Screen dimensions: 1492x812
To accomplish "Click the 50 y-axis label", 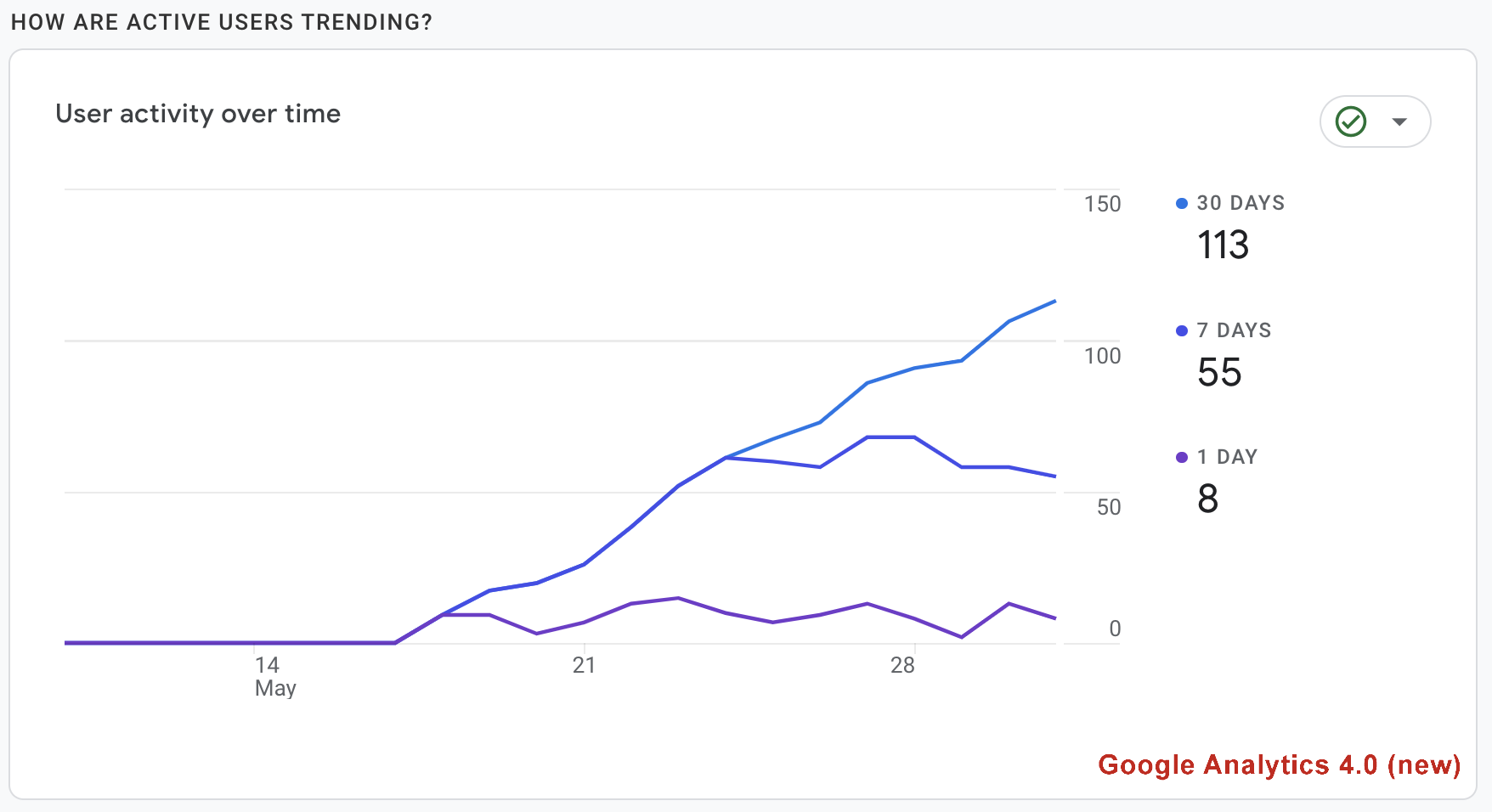I will point(1108,507).
